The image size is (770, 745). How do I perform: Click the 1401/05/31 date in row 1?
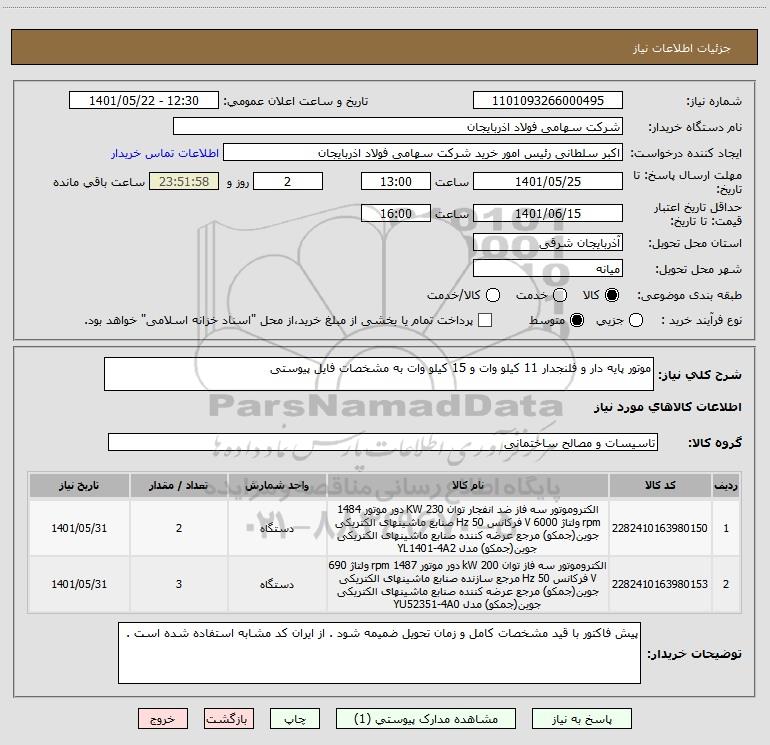coord(79,528)
